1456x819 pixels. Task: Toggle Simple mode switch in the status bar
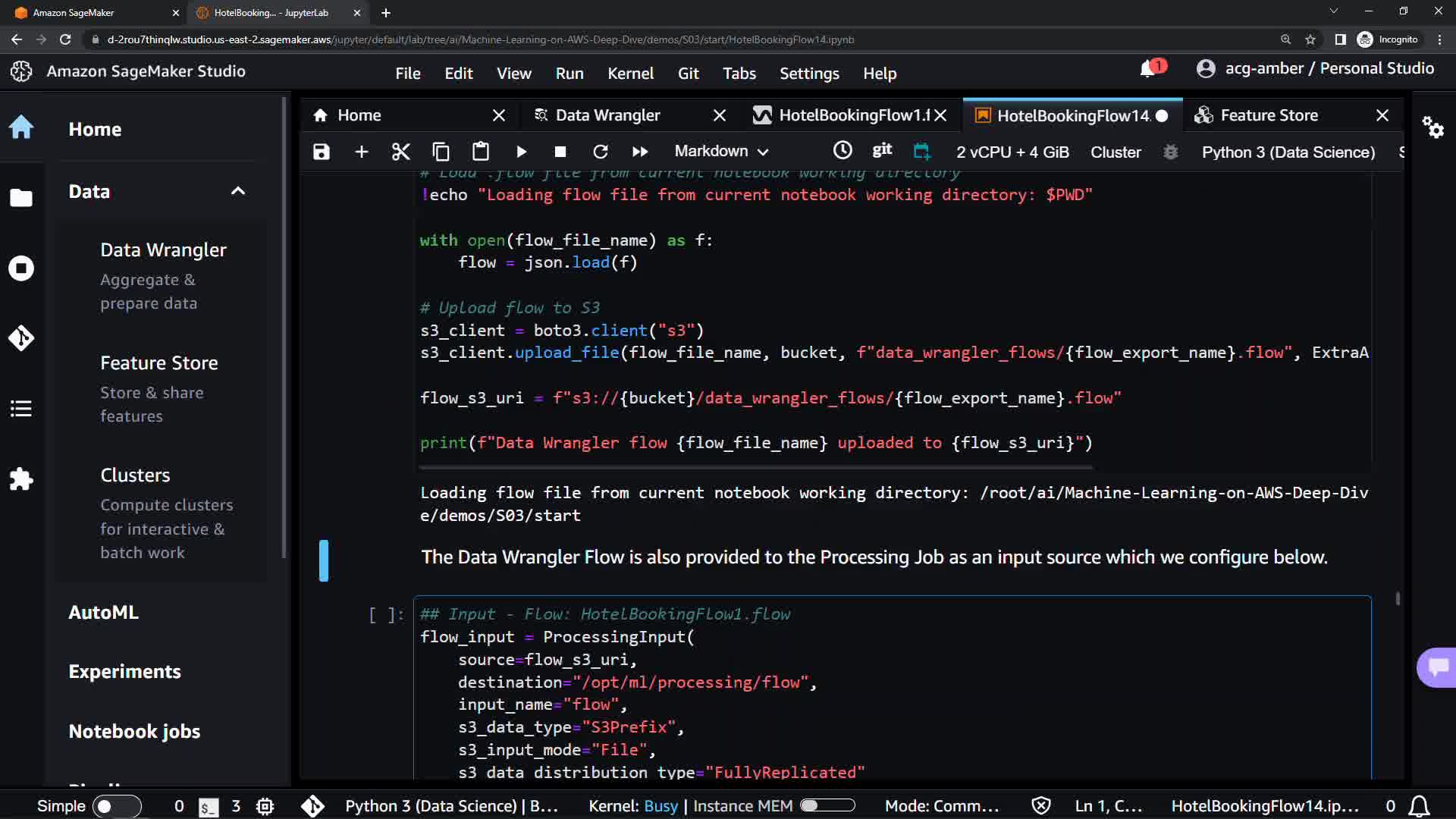(116, 806)
